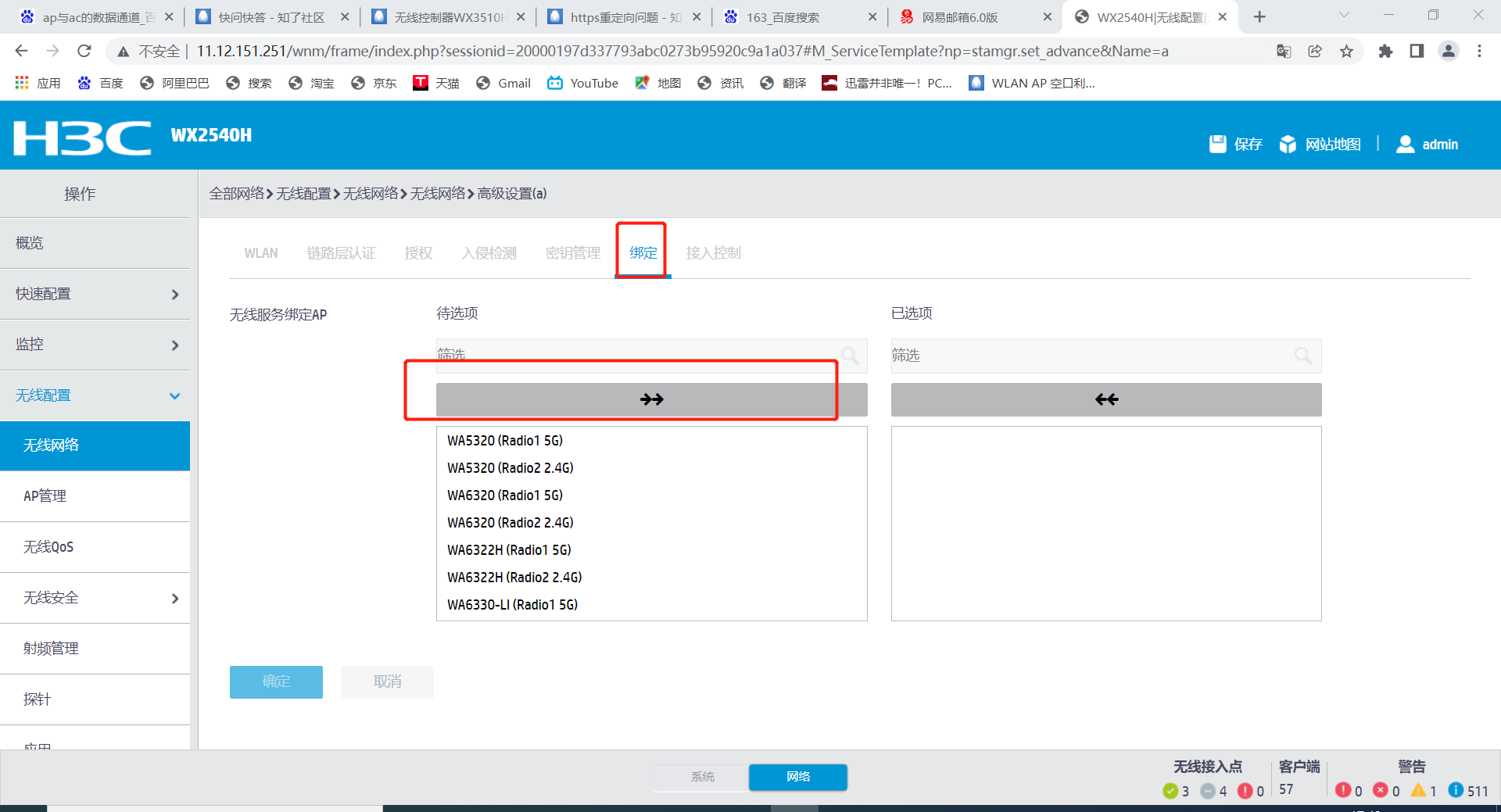Screen dimensions: 1501x812
Task: Click the warning triangle alarm icon
Action: (x=1418, y=790)
